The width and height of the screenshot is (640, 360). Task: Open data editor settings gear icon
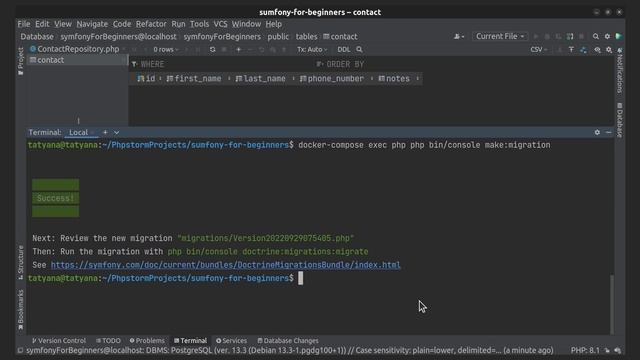pyautogui.click(x=609, y=49)
